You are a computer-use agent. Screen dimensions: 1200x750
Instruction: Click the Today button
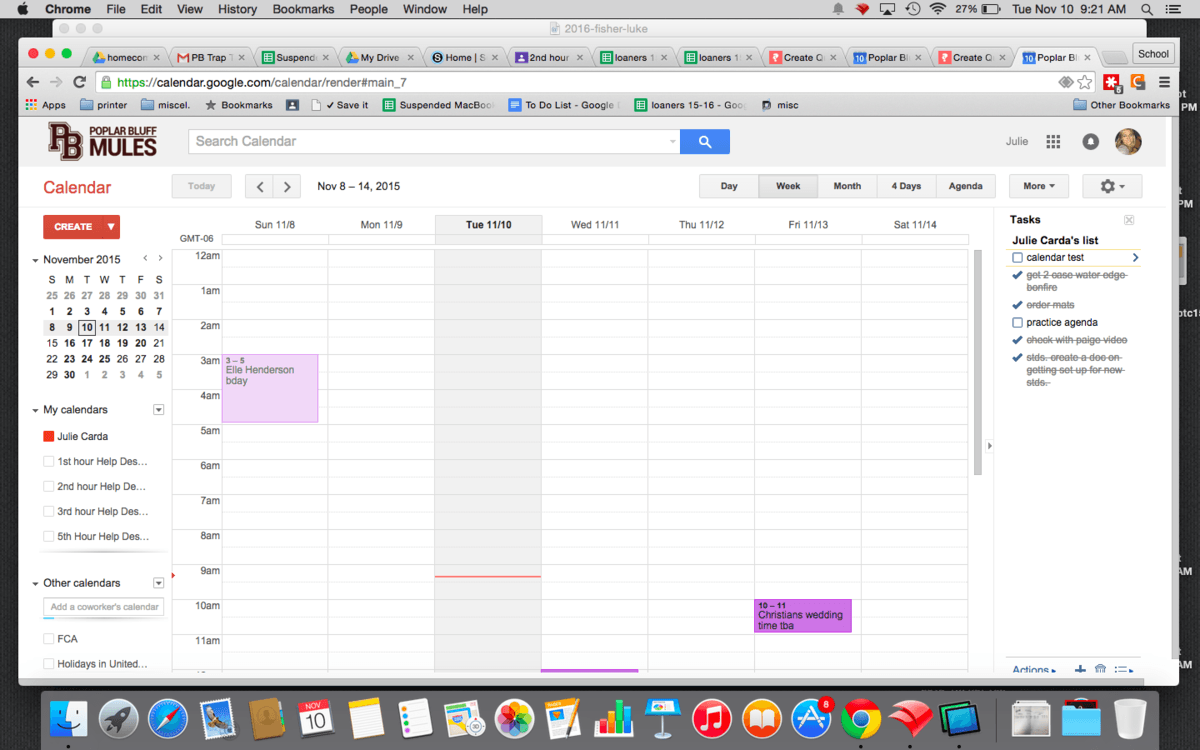click(201, 186)
